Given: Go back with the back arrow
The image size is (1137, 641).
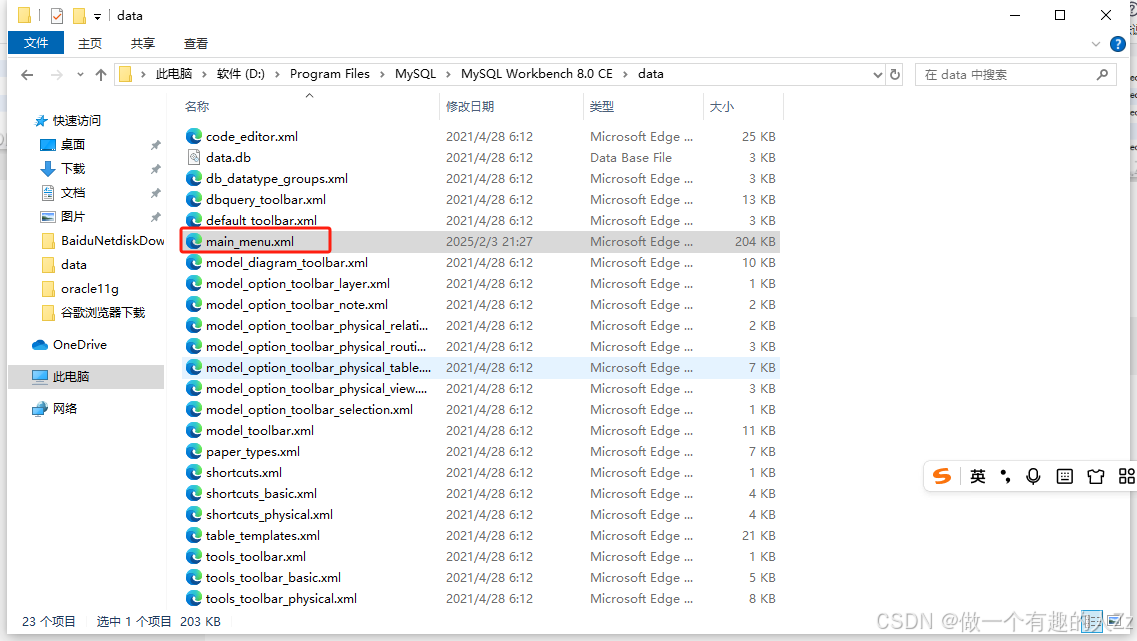Looking at the screenshot, I should click(x=27, y=74).
